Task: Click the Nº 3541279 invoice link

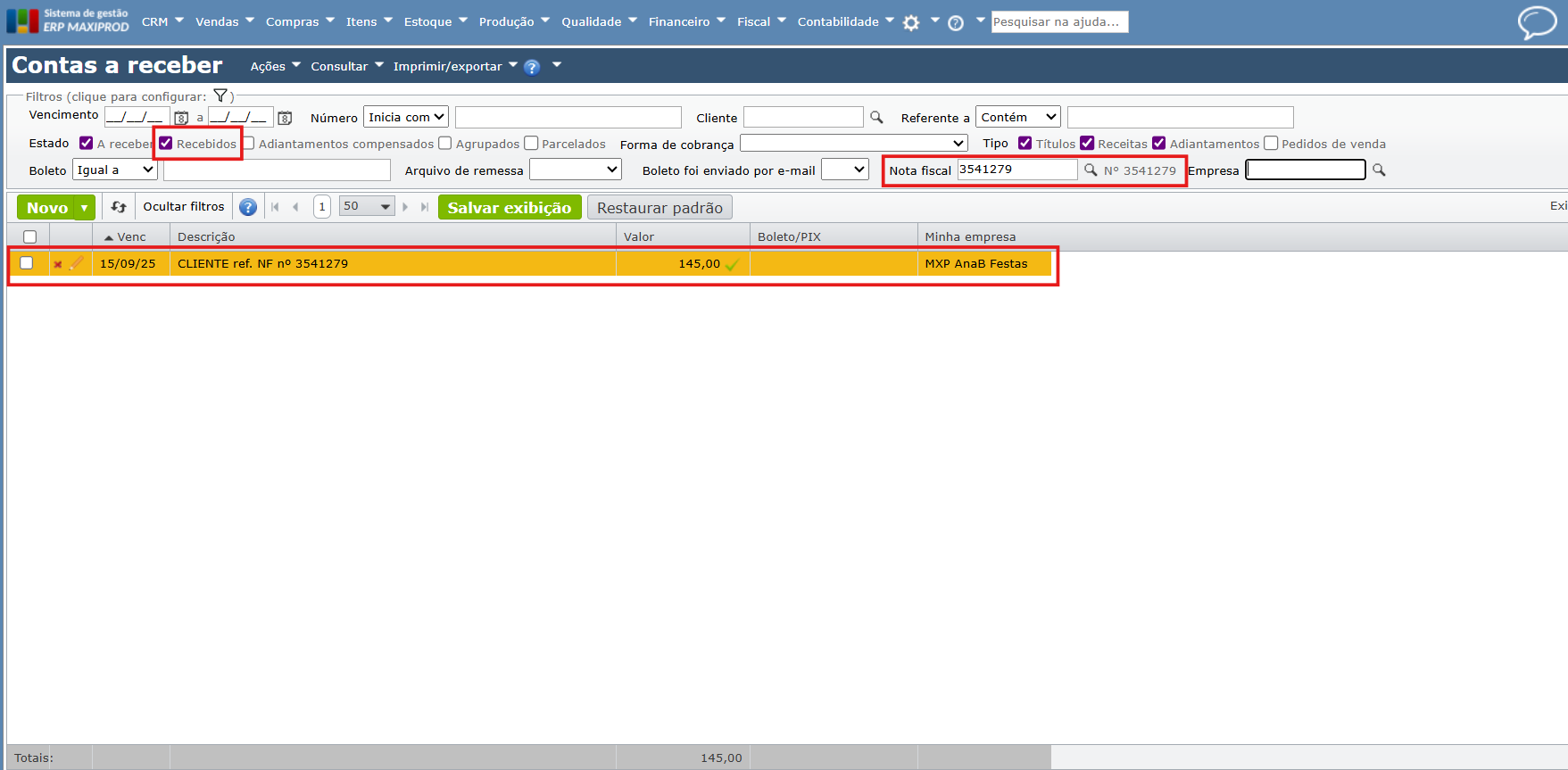Action: pos(1140,170)
